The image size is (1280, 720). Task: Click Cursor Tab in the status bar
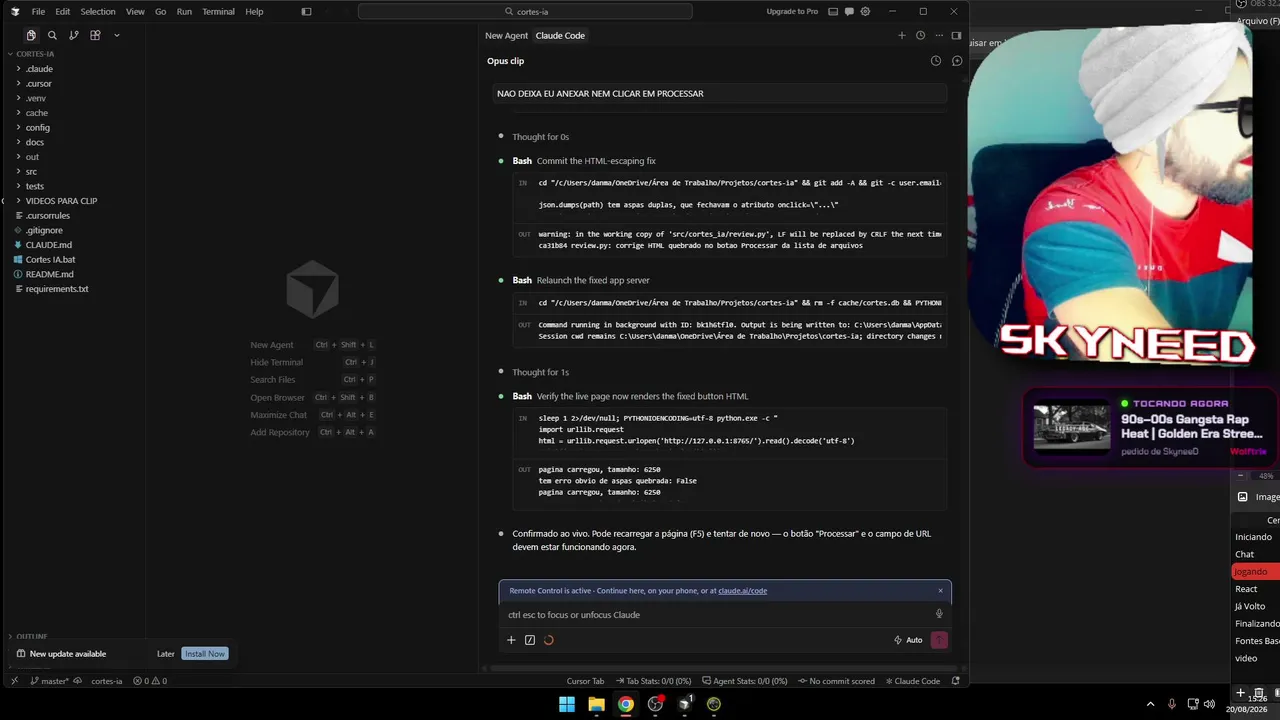tap(585, 681)
